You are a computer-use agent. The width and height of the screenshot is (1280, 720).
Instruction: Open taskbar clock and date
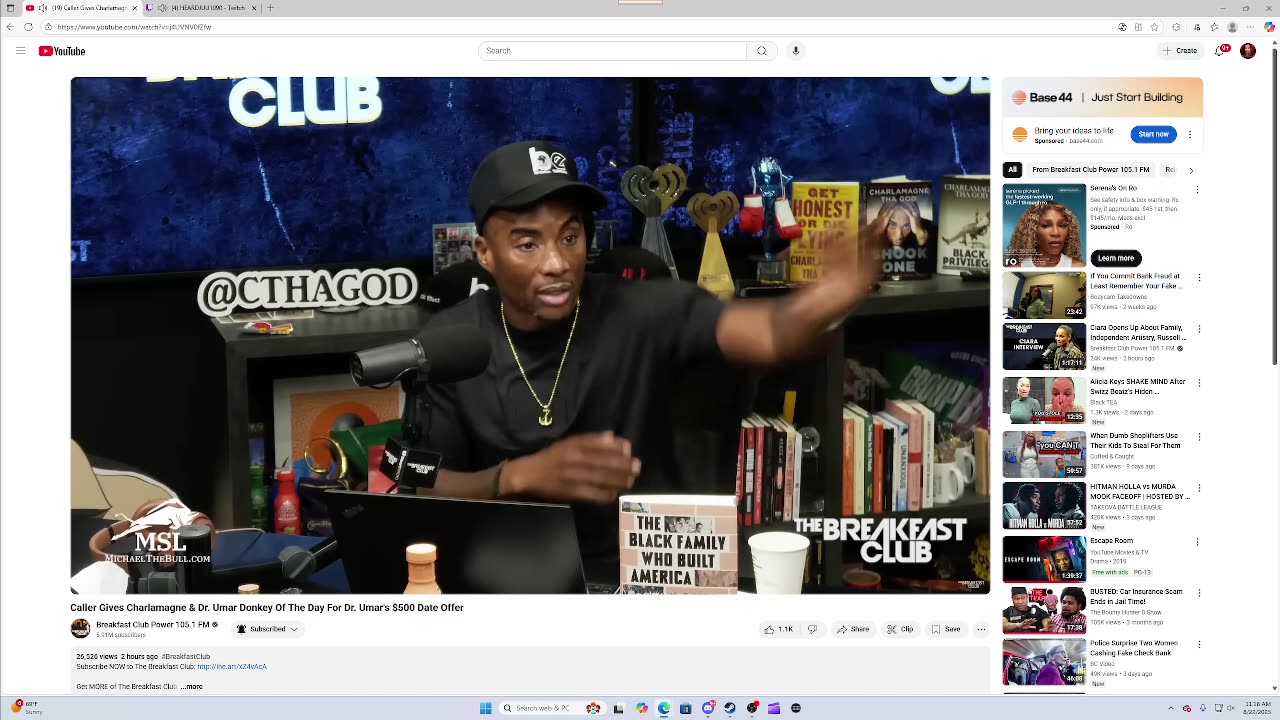pyautogui.click(x=1256, y=708)
